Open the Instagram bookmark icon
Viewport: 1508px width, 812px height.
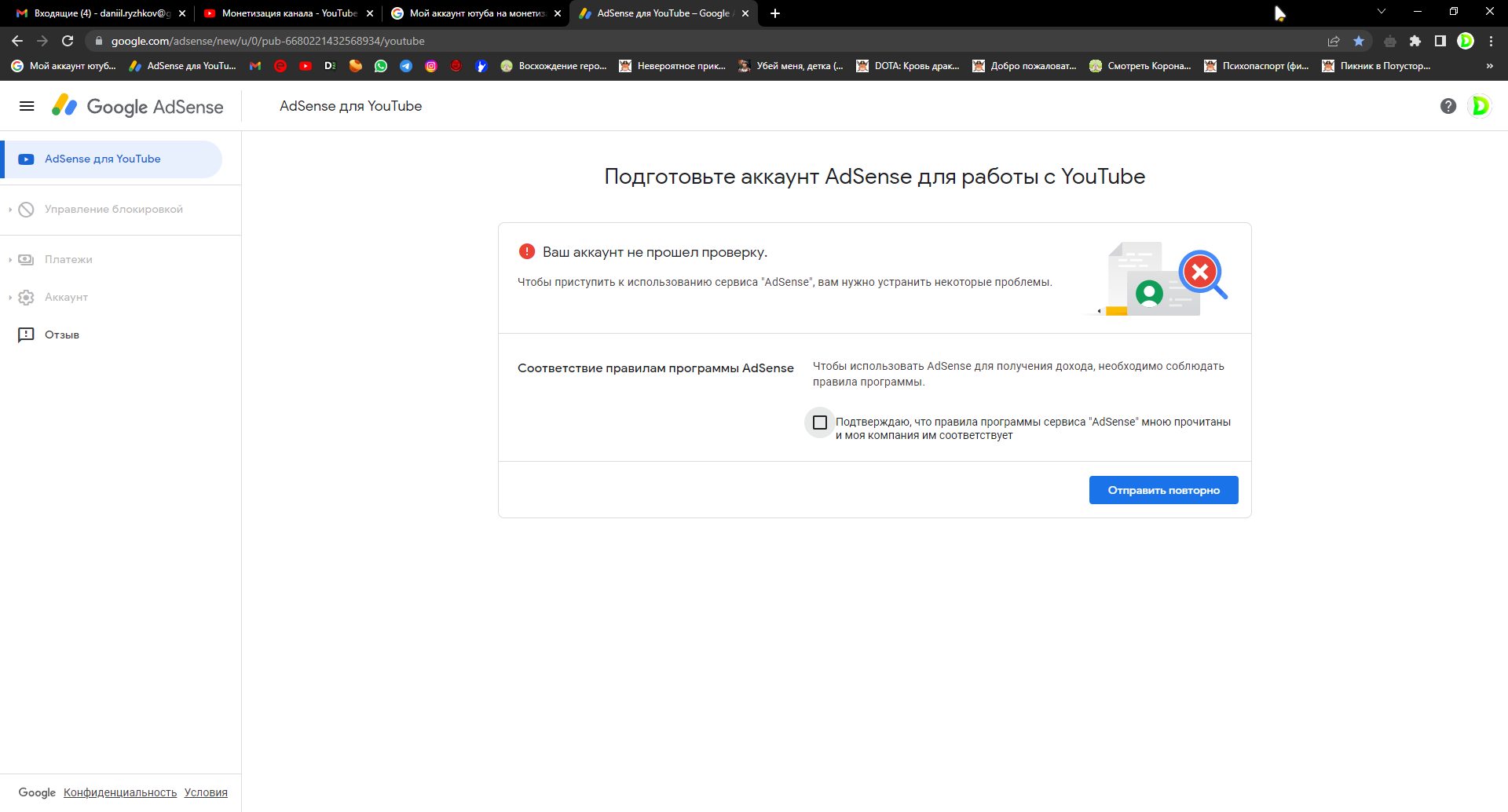click(x=431, y=66)
